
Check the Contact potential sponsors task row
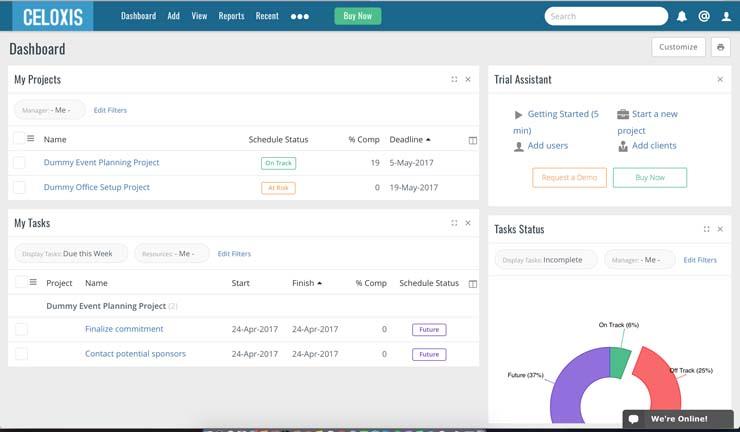click(21, 354)
